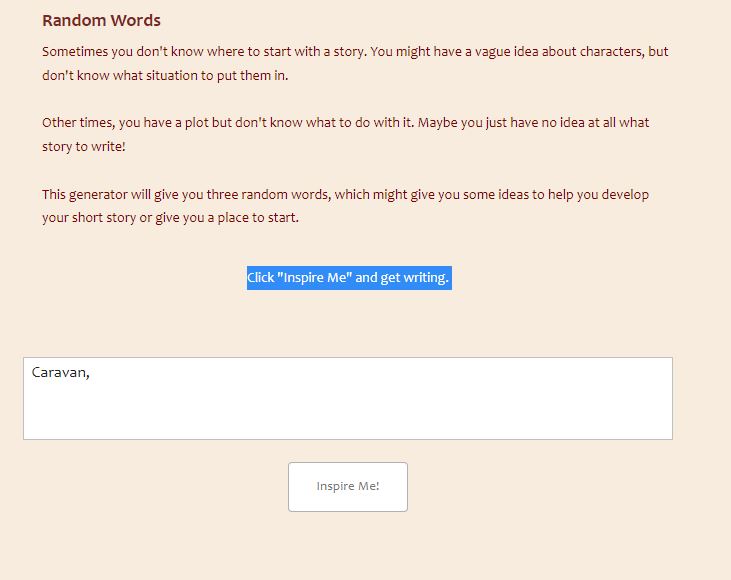Click the line starting "your short story or give you"
Image resolution: width=731 pixels, height=580 pixels.
[x=170, y=218]
